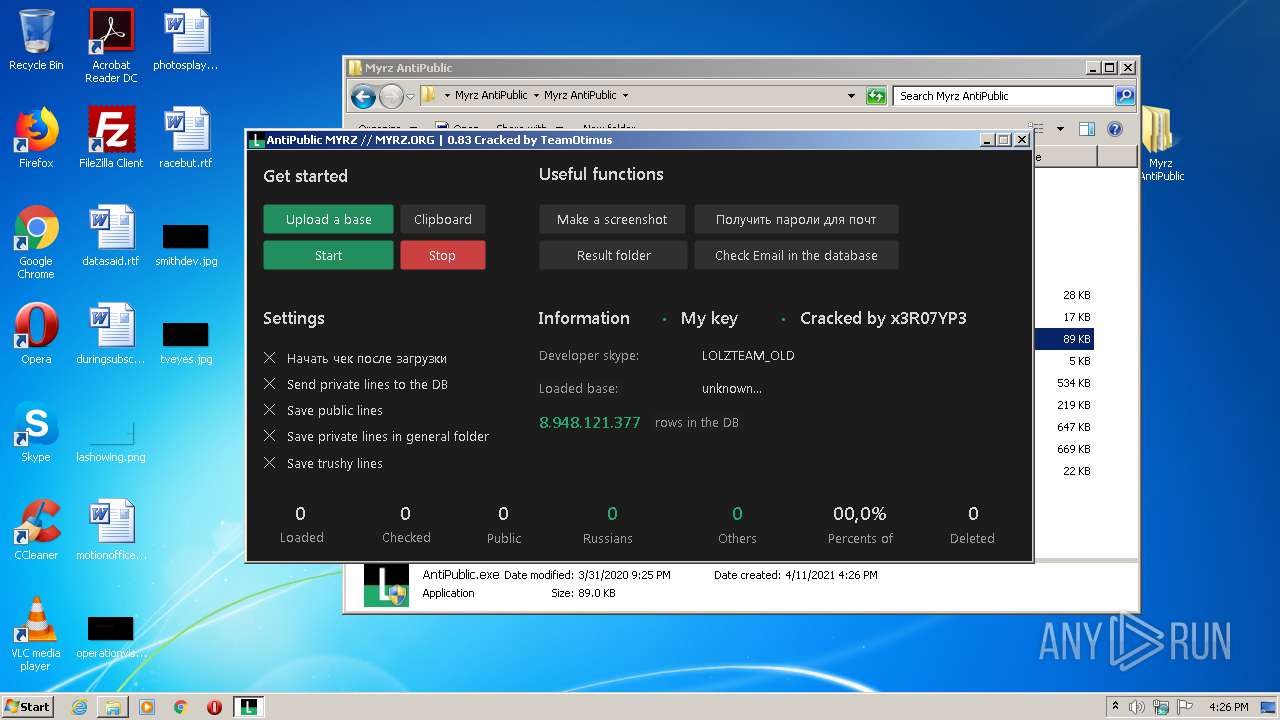The image size is (1280, 720).
Task: Switch to AntiPublic taskbar button
Action: pyautogui.click(x=249, y=707)
